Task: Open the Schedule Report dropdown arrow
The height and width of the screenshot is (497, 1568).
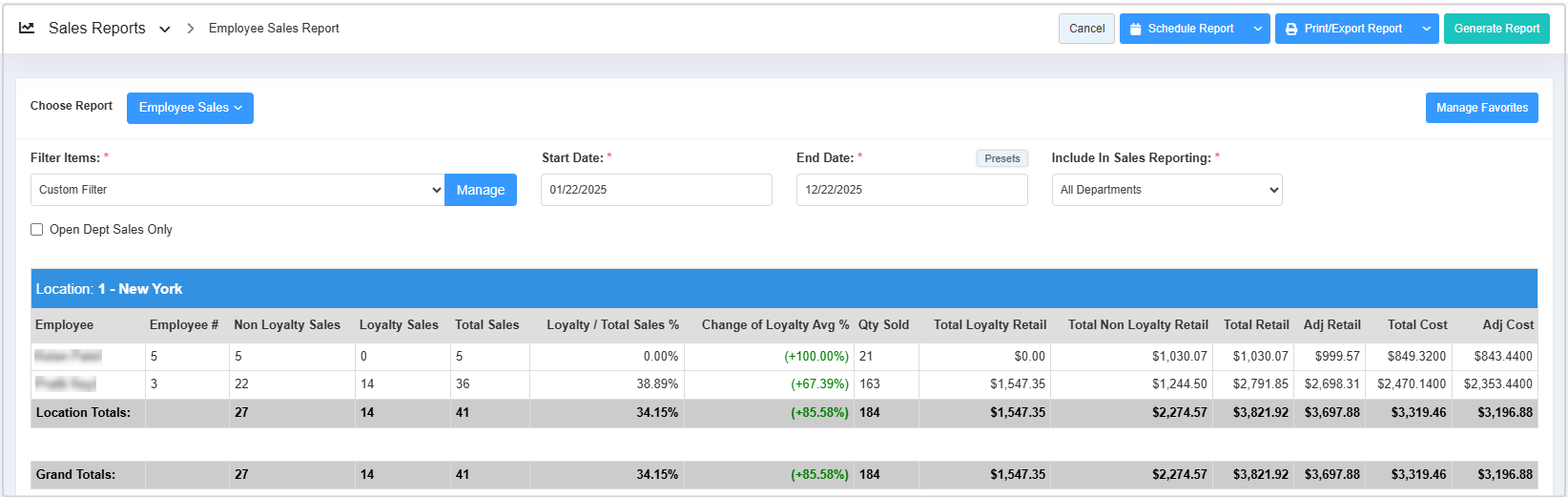Action: click(x=1258, y=29)
